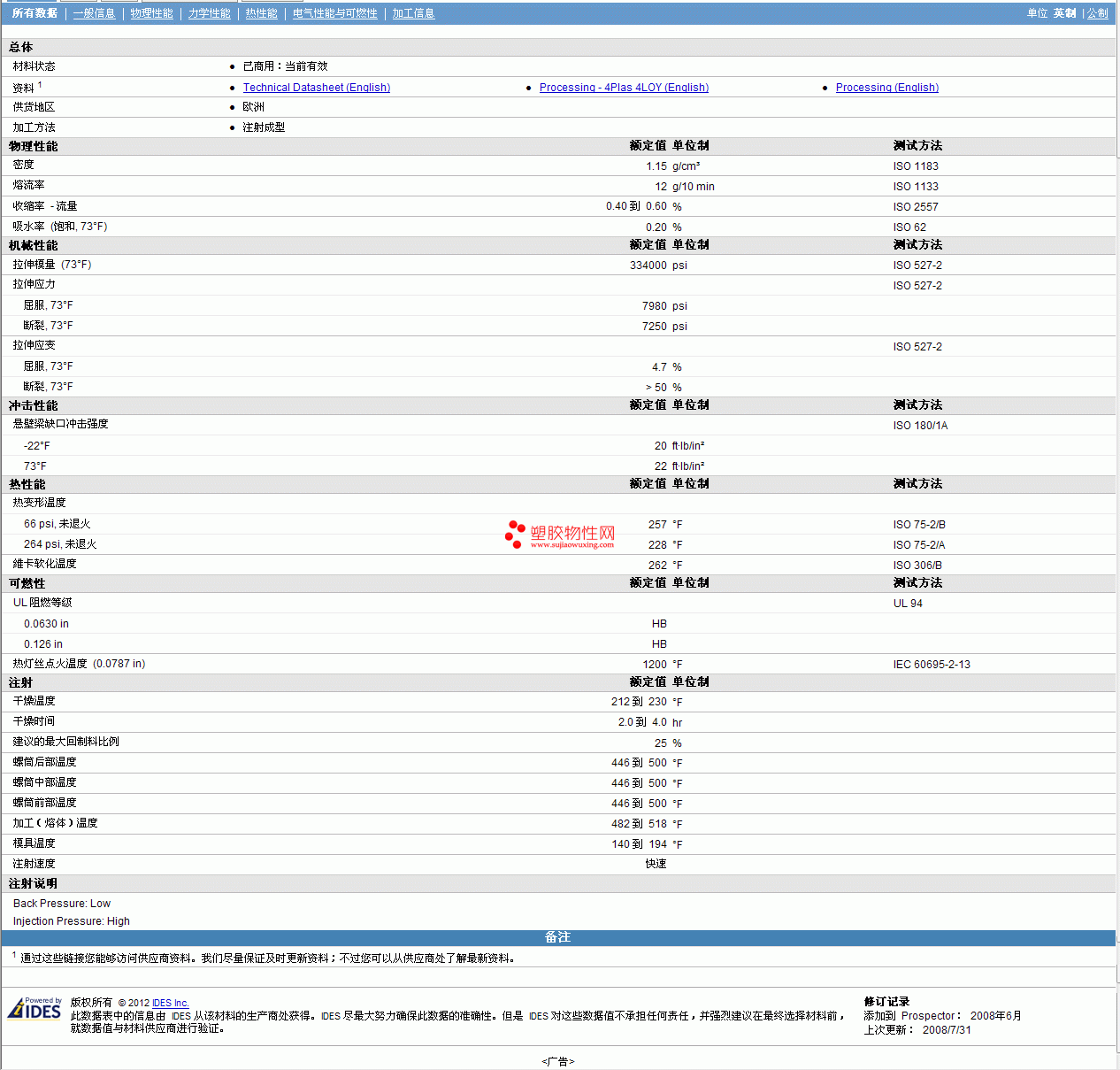Click the 物理性能 section header row
1120x1070 pixels.
coord(34,146)
